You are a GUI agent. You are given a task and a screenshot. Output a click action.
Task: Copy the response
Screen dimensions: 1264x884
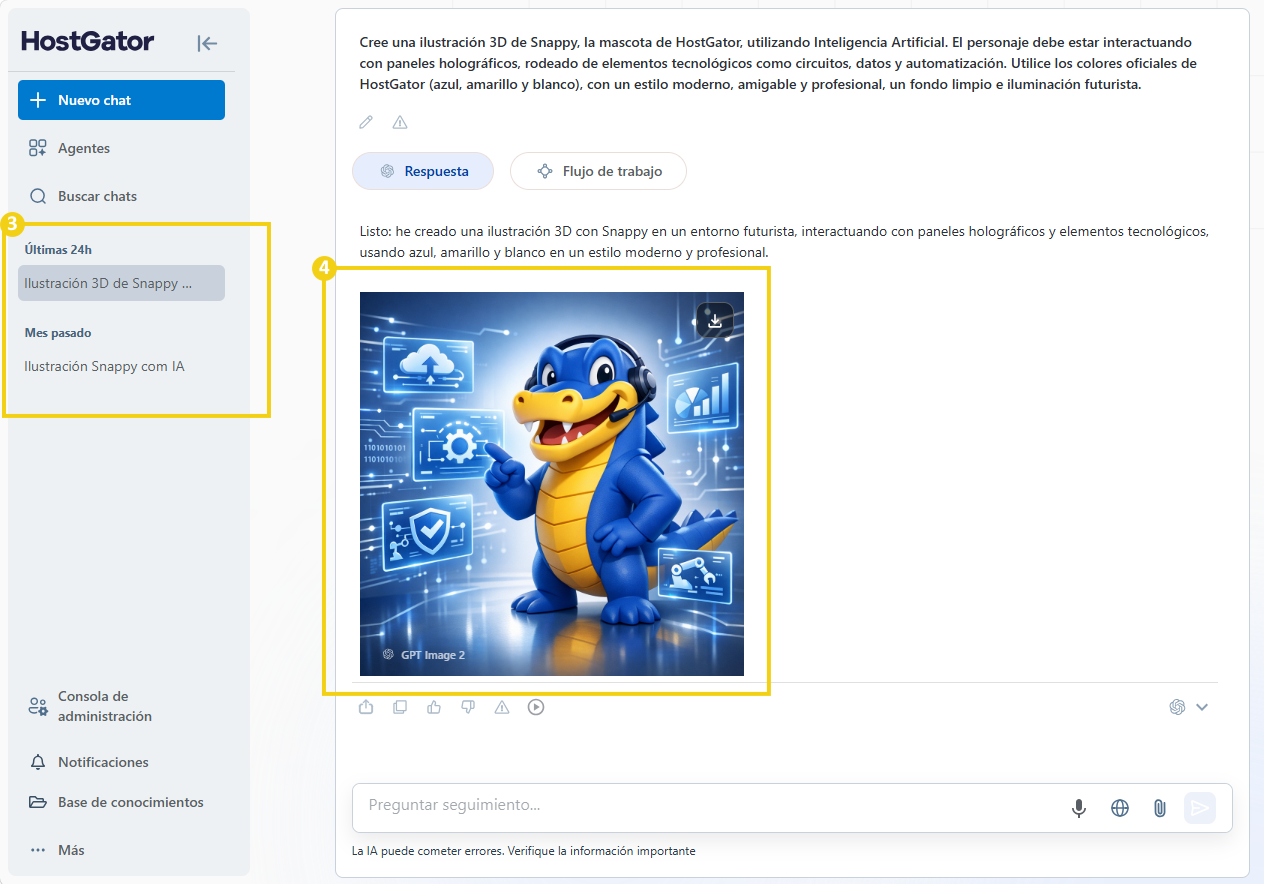coord(400,707)
